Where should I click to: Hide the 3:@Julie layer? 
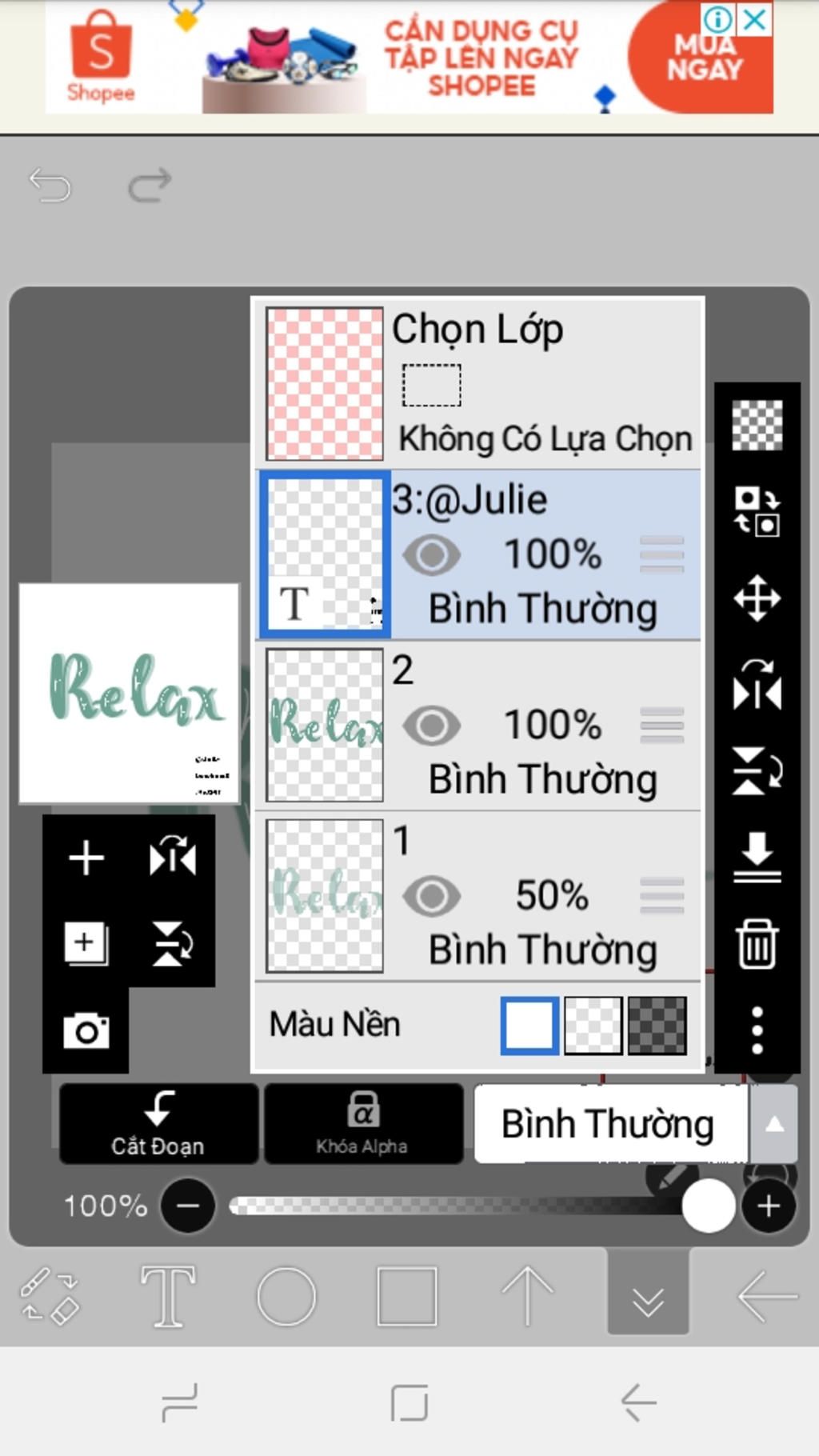pos(432,555)
